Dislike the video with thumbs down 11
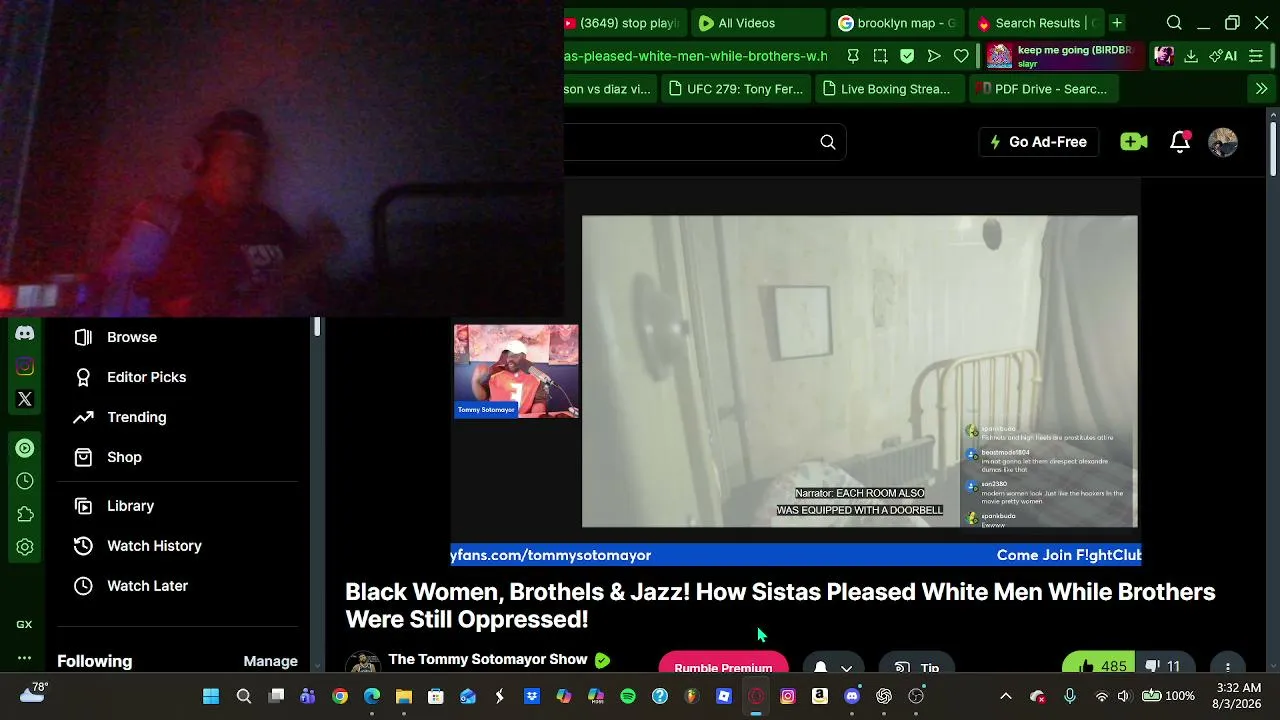This screenshot has width=1280, height=720. click(x=1163, y=666)
